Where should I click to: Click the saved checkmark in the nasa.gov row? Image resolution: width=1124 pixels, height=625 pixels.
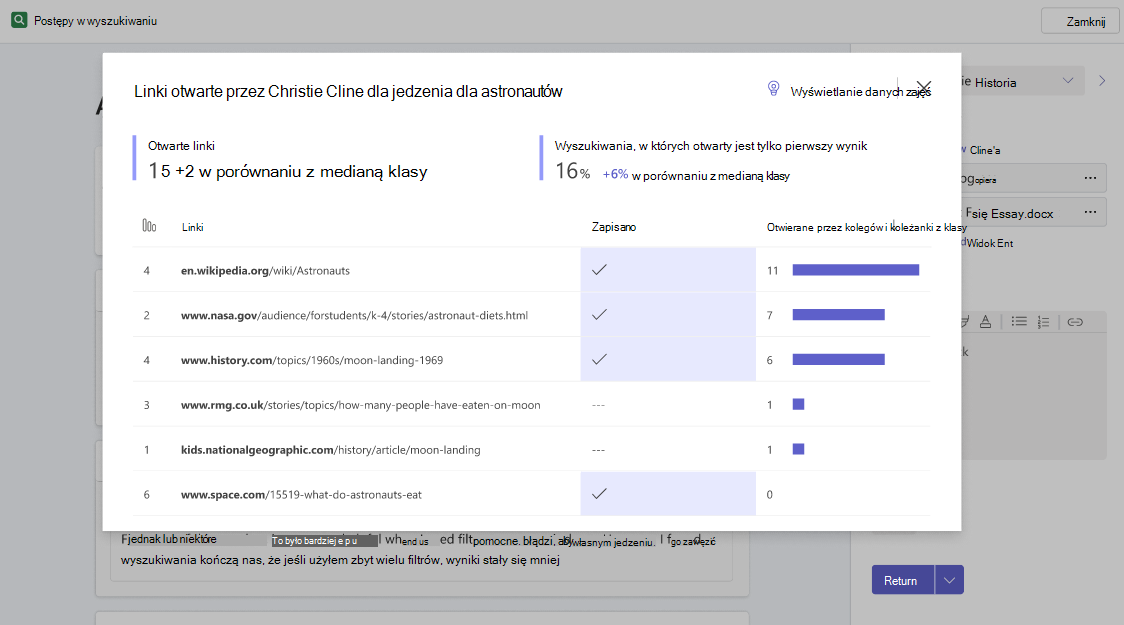[599, 314]
